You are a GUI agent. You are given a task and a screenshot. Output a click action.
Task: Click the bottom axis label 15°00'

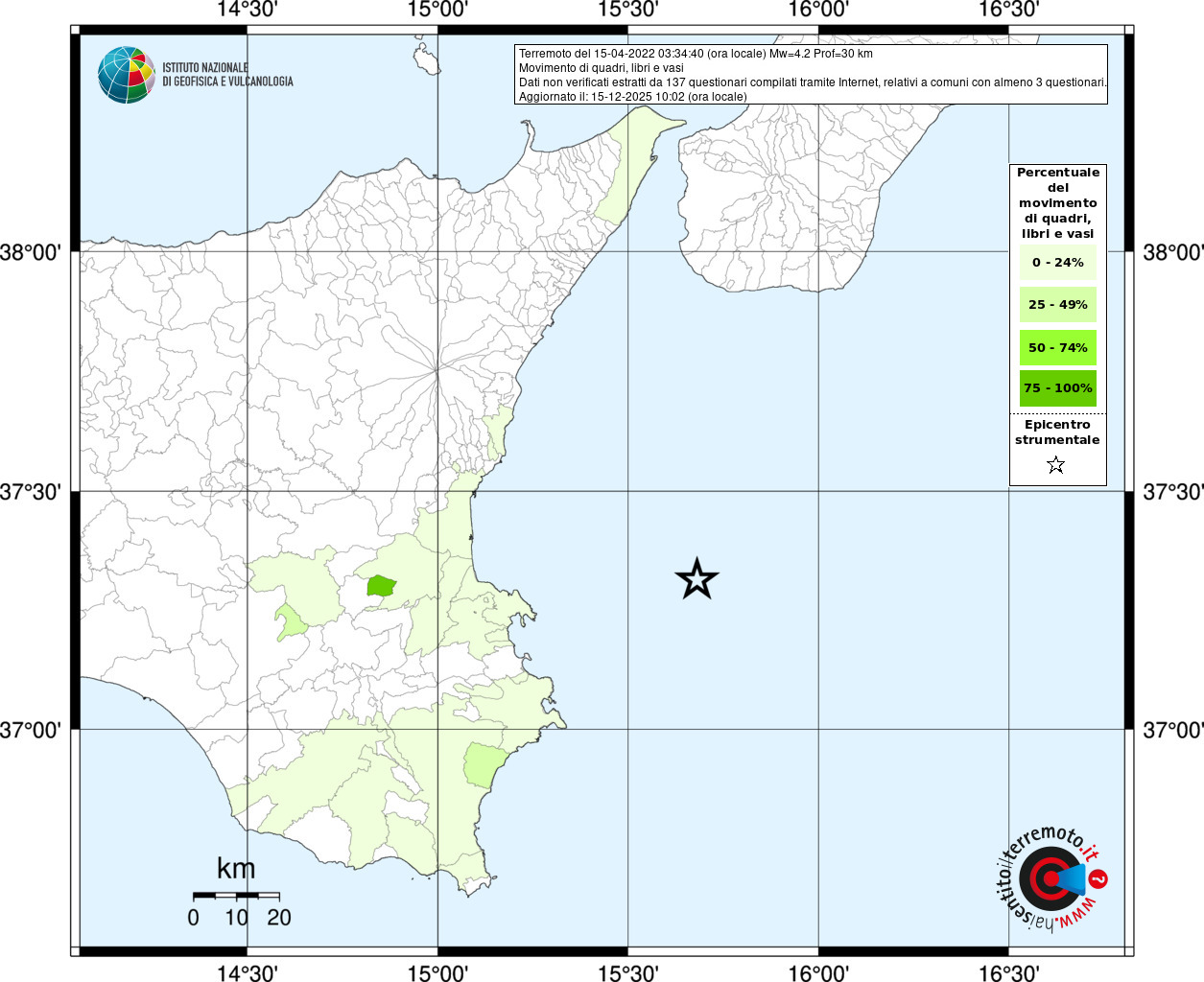(437, 972)
